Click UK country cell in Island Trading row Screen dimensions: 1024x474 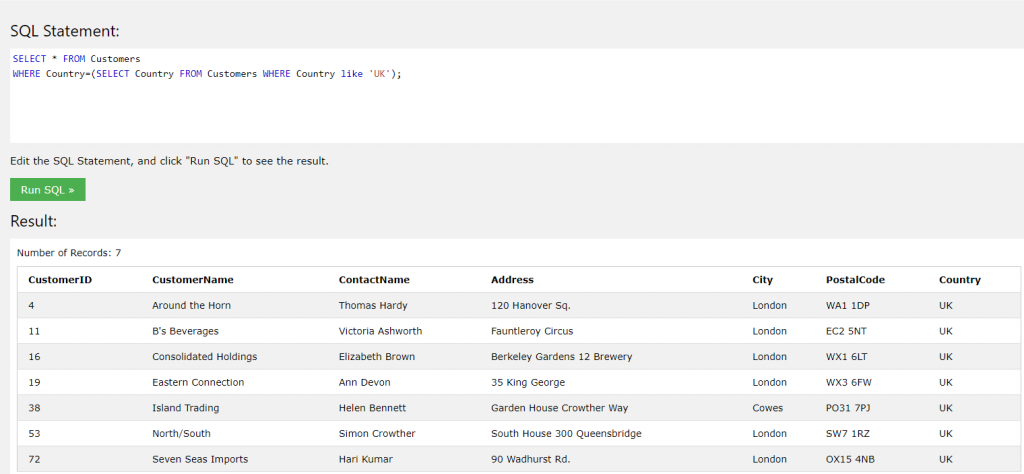(x=946, y=407)
